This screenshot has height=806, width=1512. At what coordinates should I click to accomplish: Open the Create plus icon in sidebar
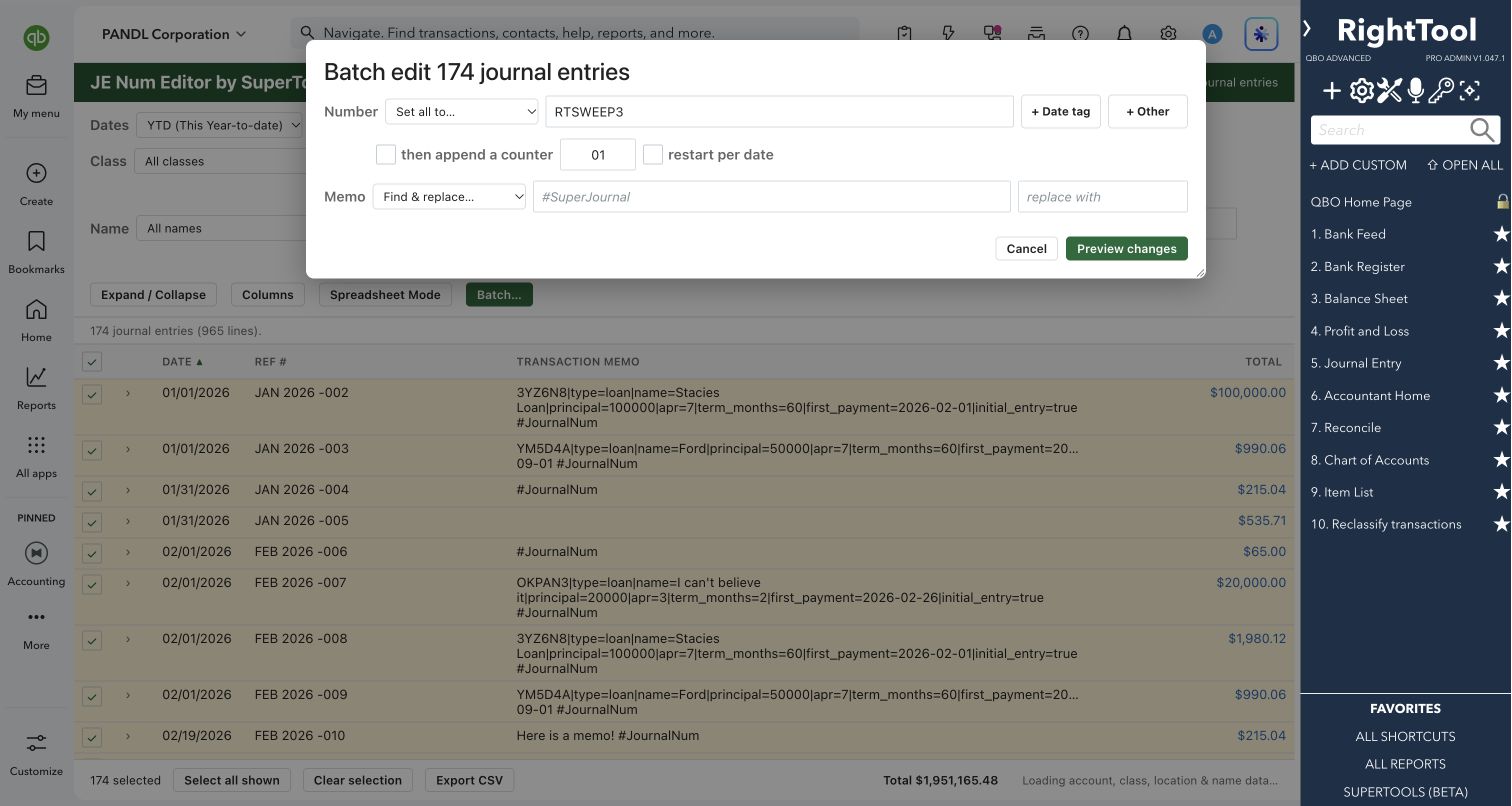coord(36,173)
